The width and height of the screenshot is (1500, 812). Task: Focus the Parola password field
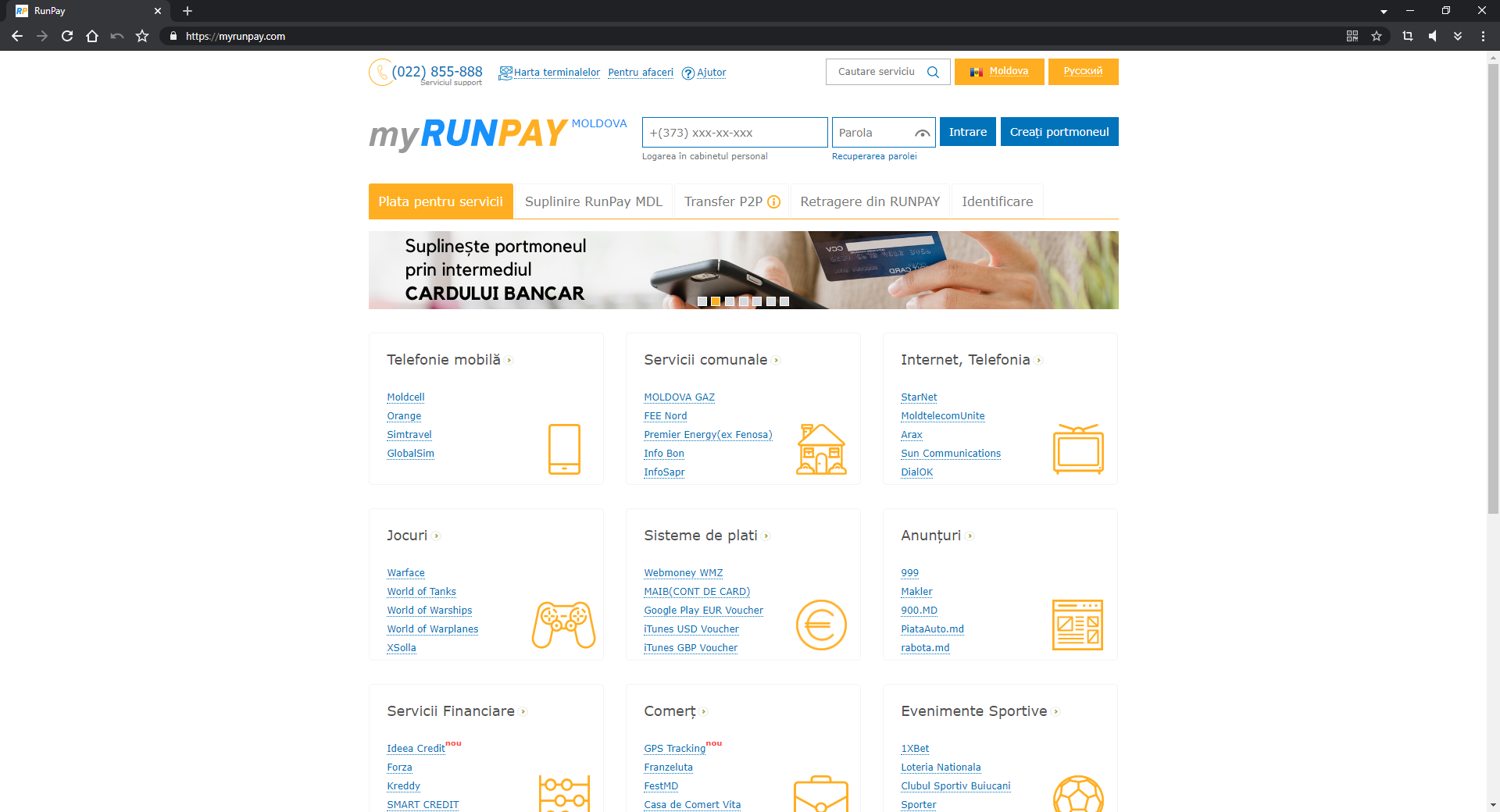884,133
